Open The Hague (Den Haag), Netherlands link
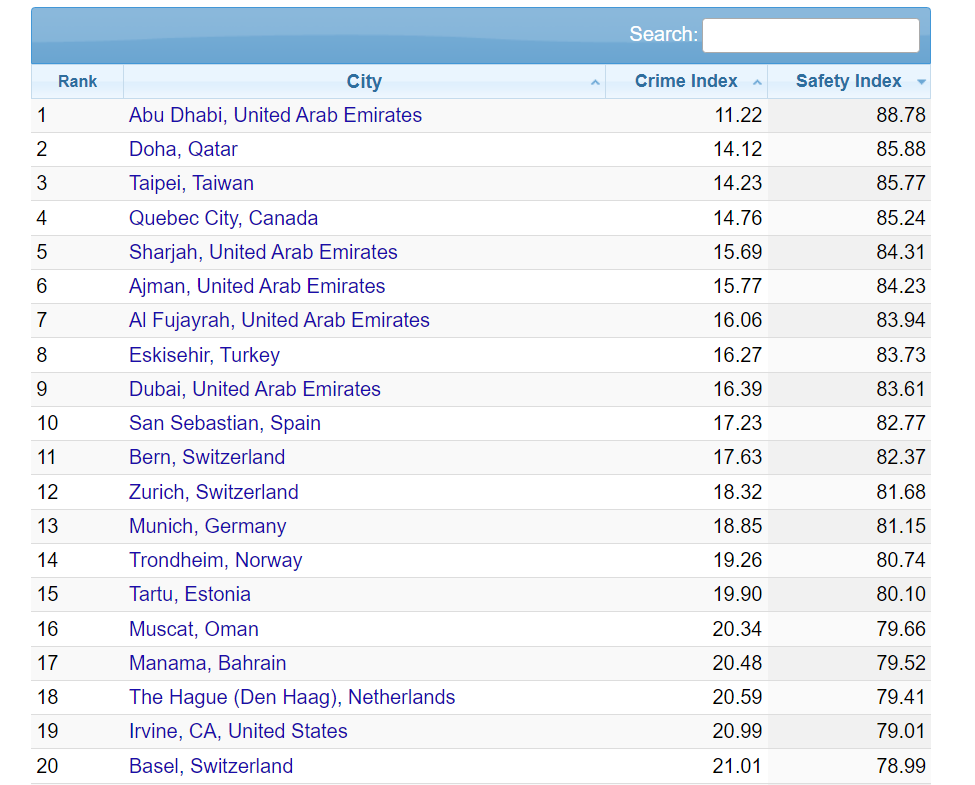975x785 pixels. 292,697
